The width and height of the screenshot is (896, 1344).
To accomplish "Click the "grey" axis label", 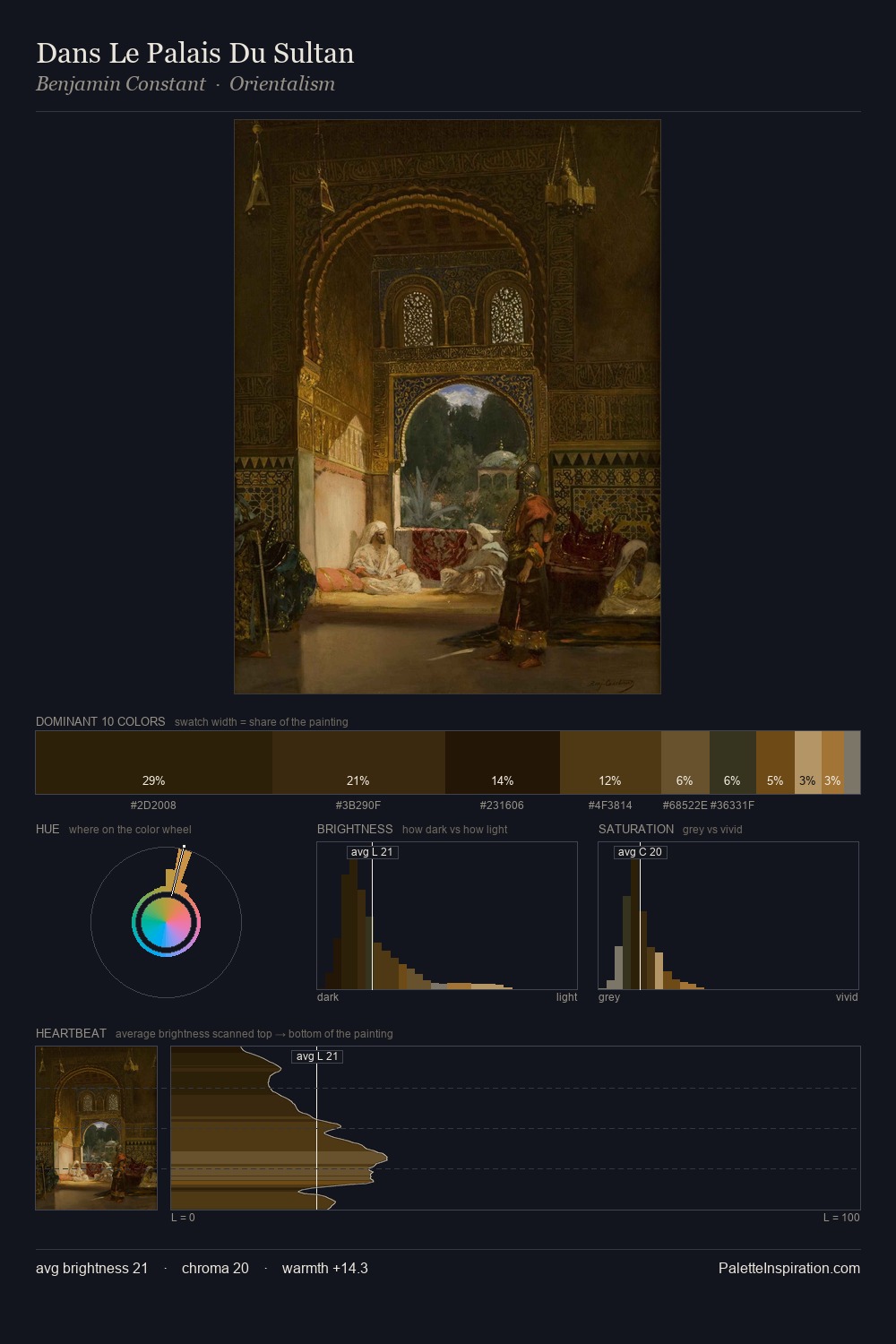I will point(609,997).
